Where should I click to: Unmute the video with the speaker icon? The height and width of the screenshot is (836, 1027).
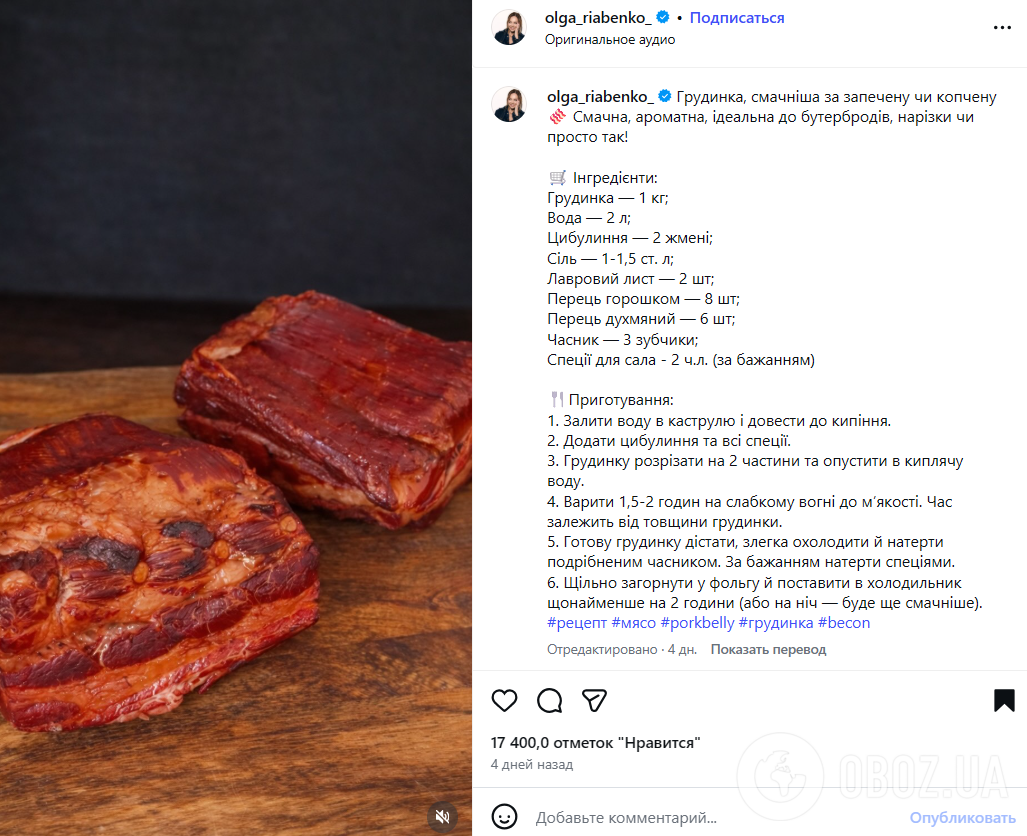coord(441,816)
